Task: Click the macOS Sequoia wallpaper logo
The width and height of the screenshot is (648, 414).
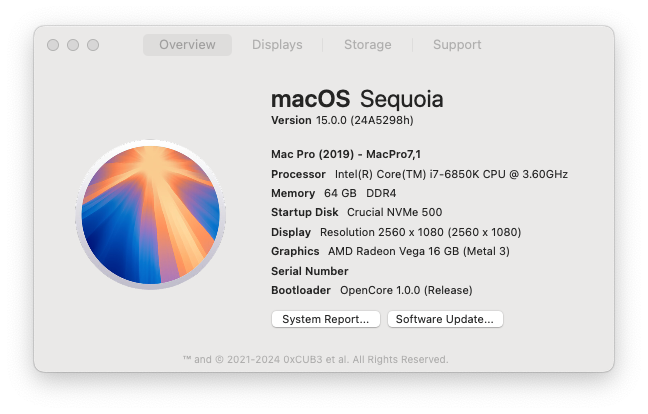Action: point(149,214)
